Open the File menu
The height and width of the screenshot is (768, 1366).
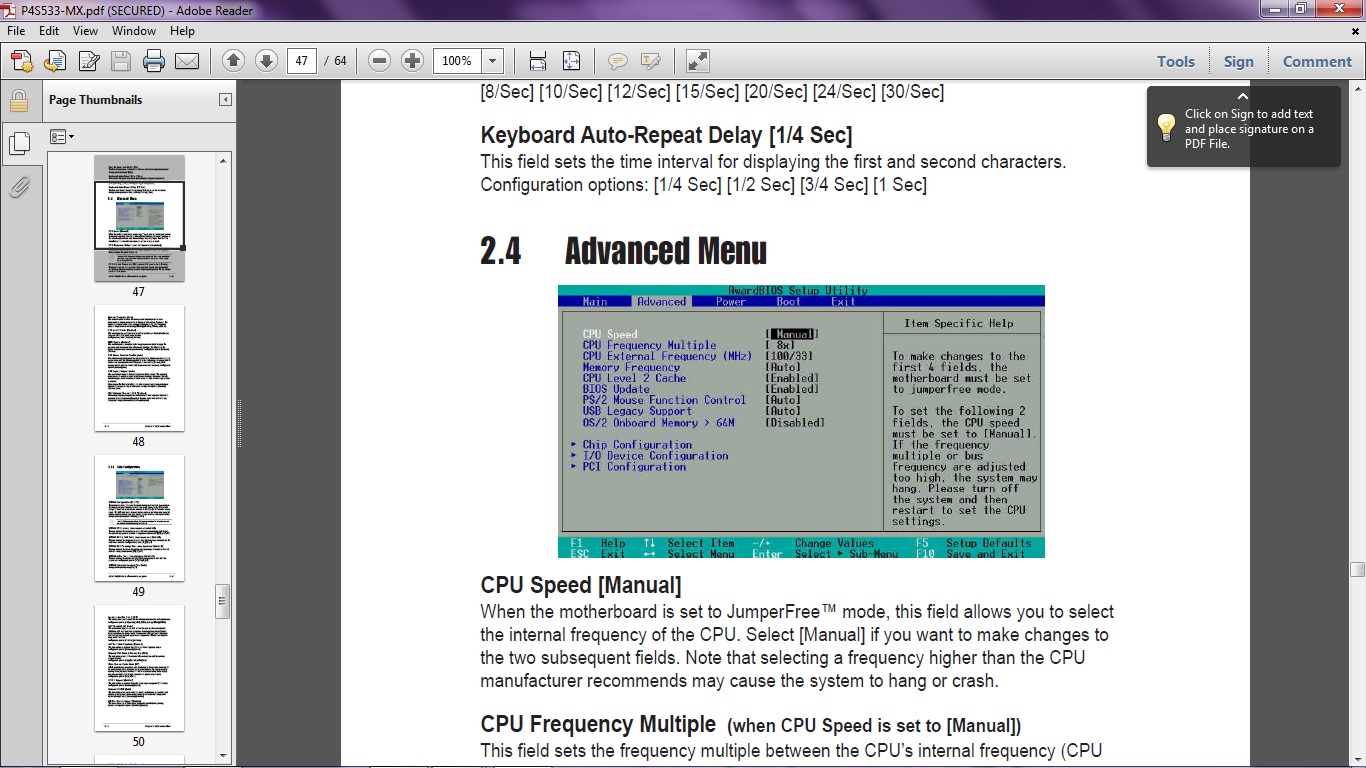17,31
